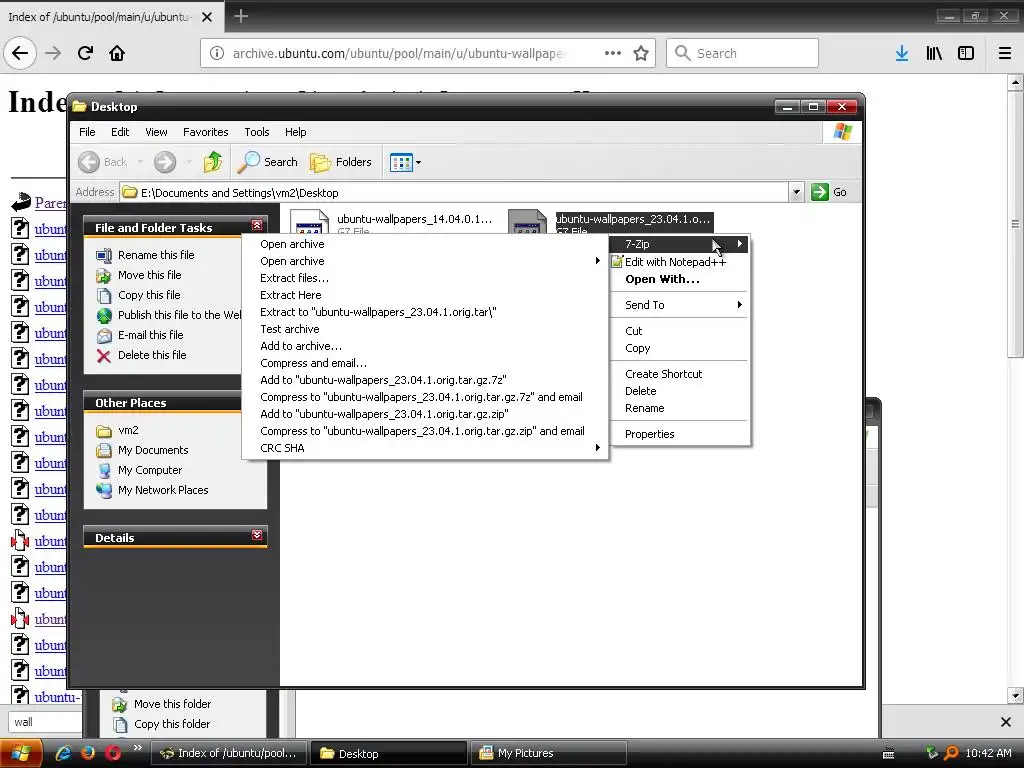
Task: Collapse File and Folder Tasks panel
Action: click(257, 225)
